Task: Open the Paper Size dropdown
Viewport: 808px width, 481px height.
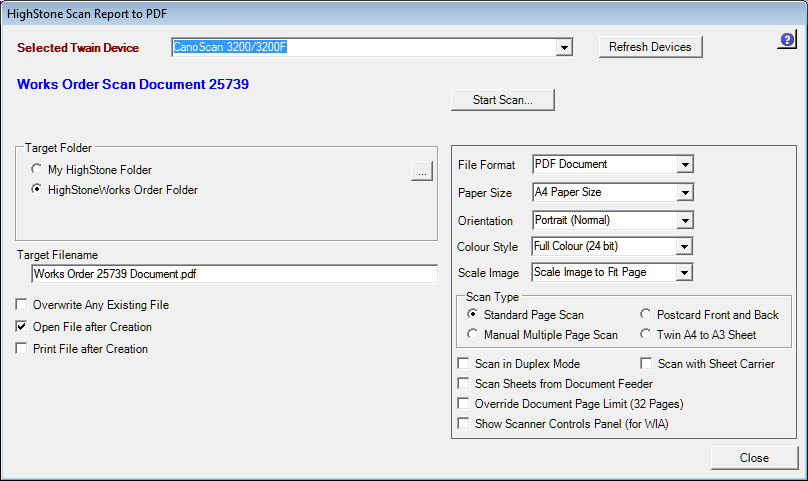Action: 685,192
